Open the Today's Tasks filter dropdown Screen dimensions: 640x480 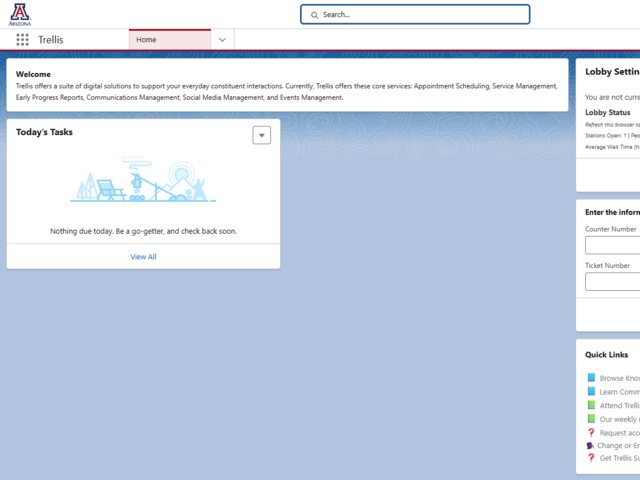[262, 135]
